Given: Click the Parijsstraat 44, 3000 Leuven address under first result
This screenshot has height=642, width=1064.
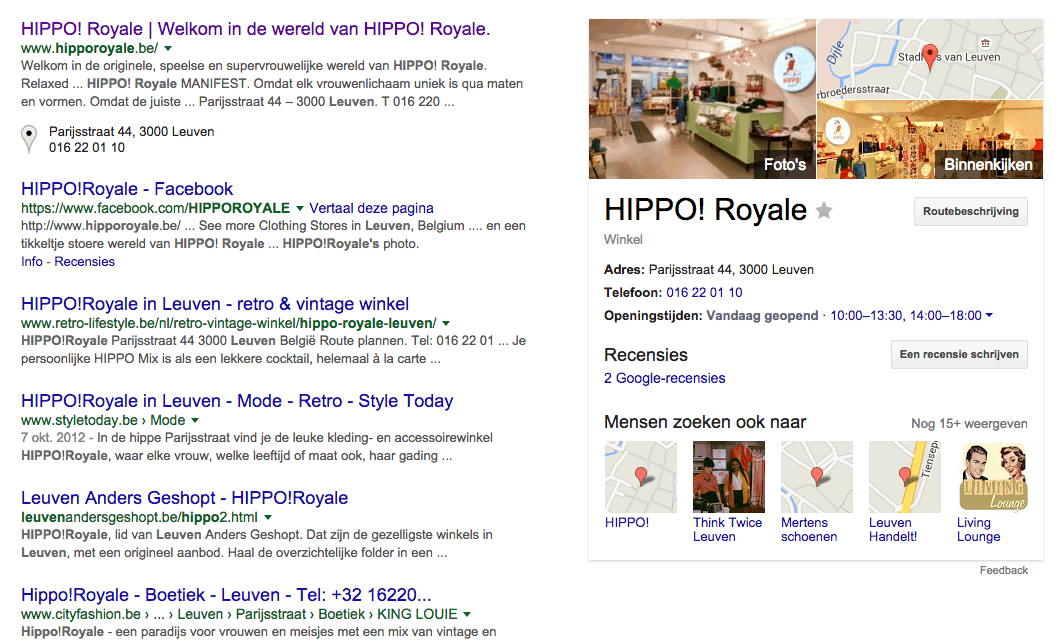Looking at the screenshot, I should 132,132.
